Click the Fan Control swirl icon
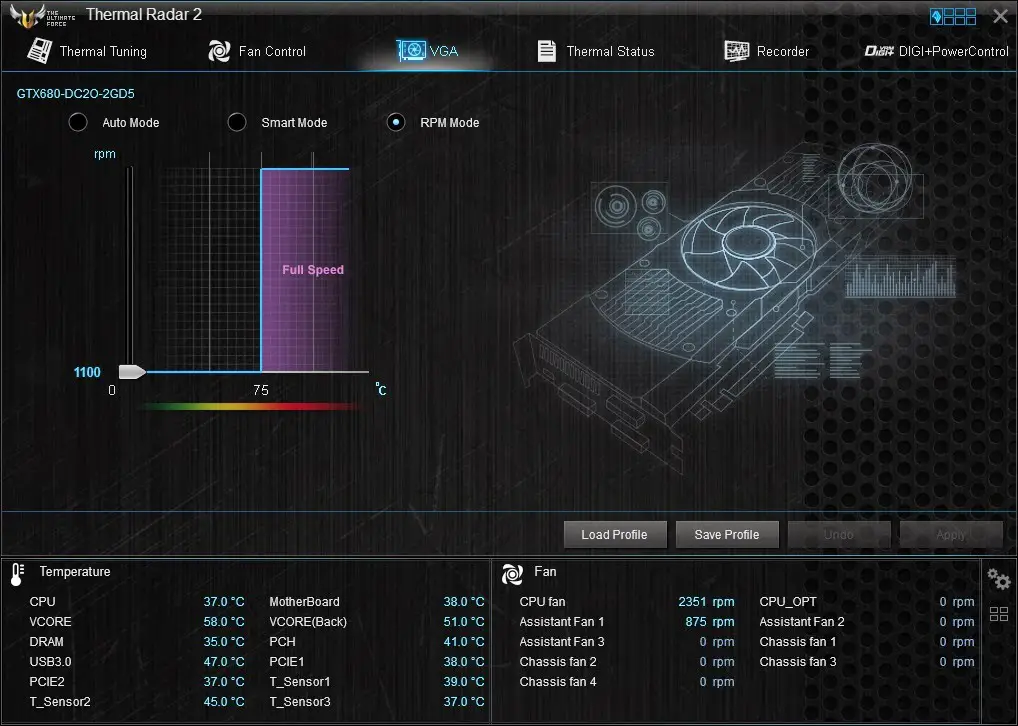The image size is (1018, 726). pyautogui.click(x=219, y=51)
